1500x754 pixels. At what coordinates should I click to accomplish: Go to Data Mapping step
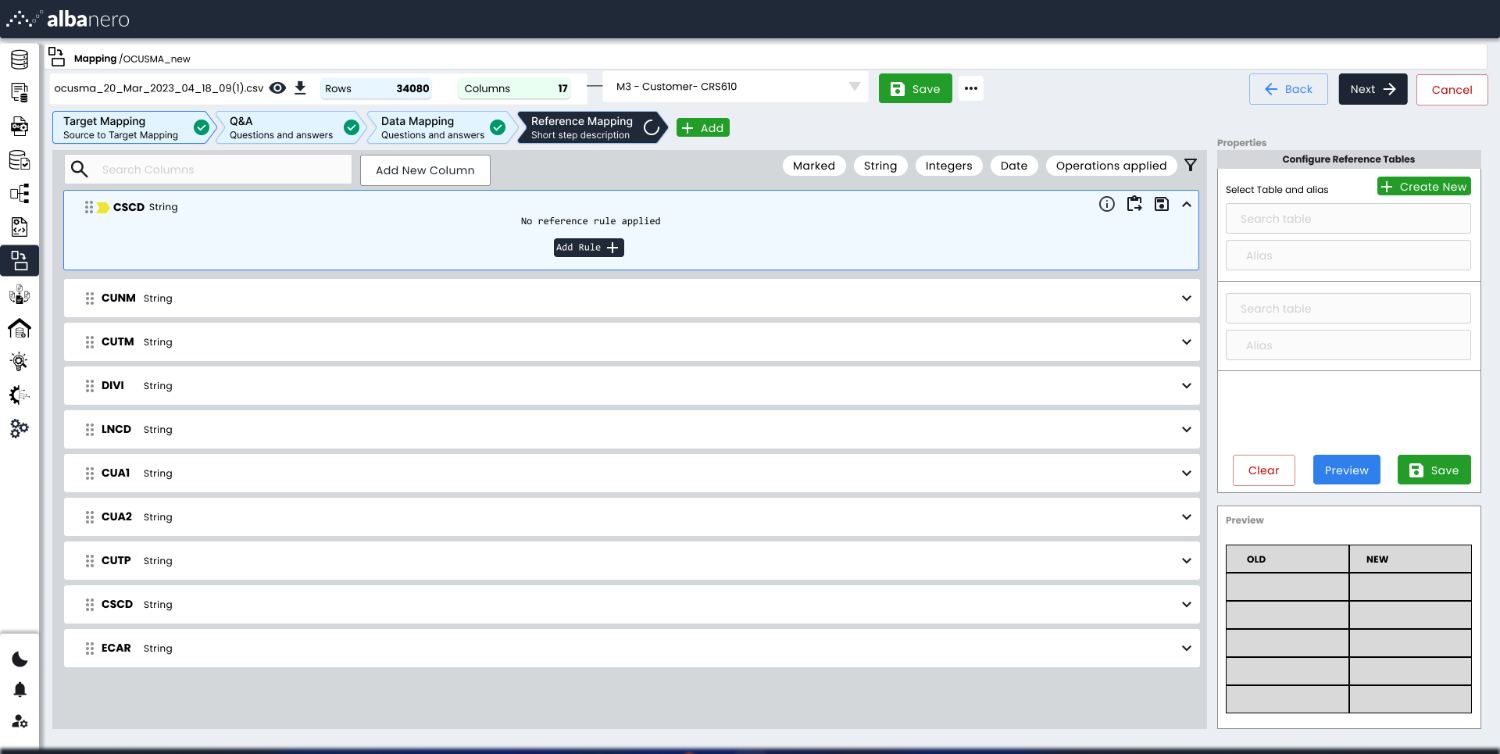(442, 127)
